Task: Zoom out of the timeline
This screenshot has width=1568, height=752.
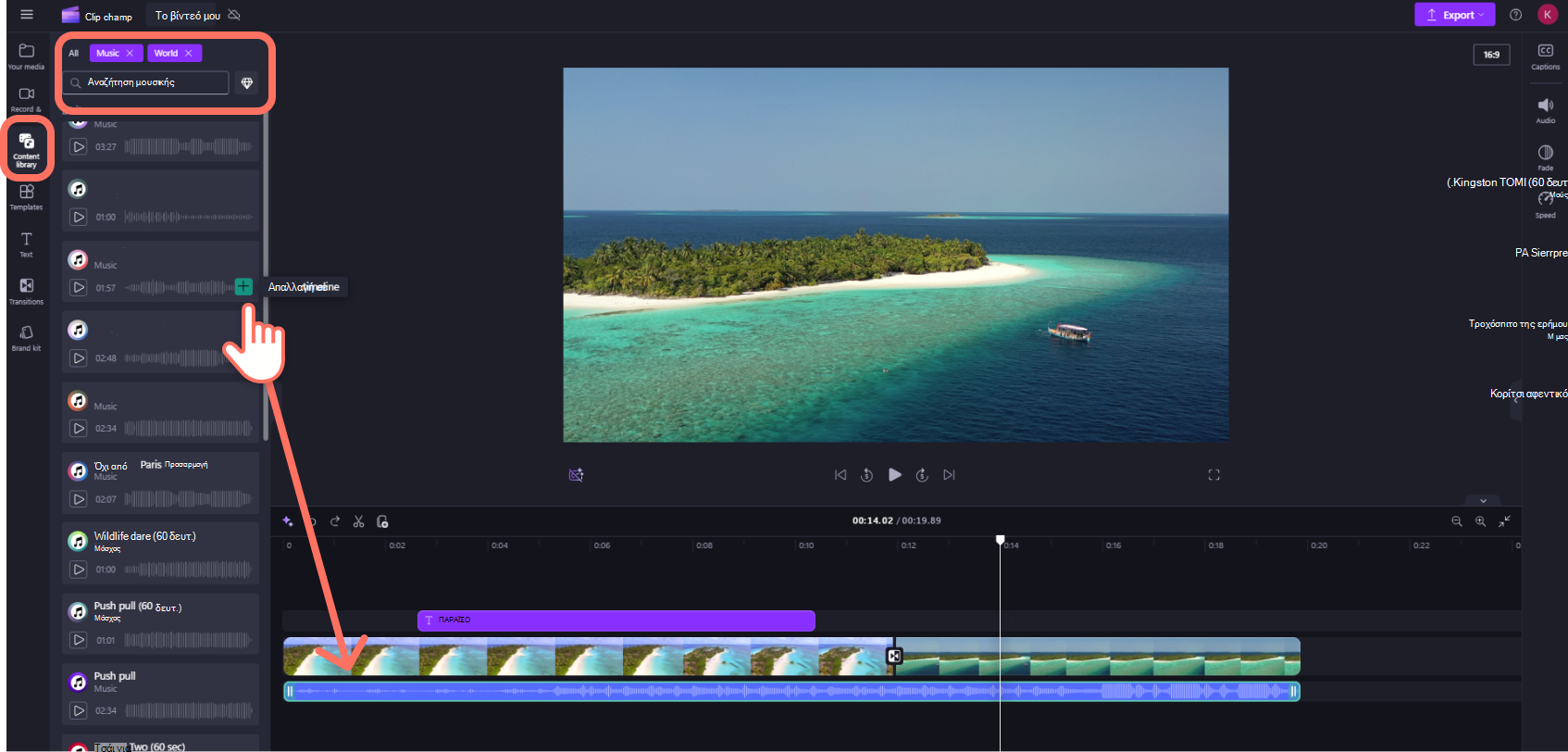Action: coord(1456,521)
